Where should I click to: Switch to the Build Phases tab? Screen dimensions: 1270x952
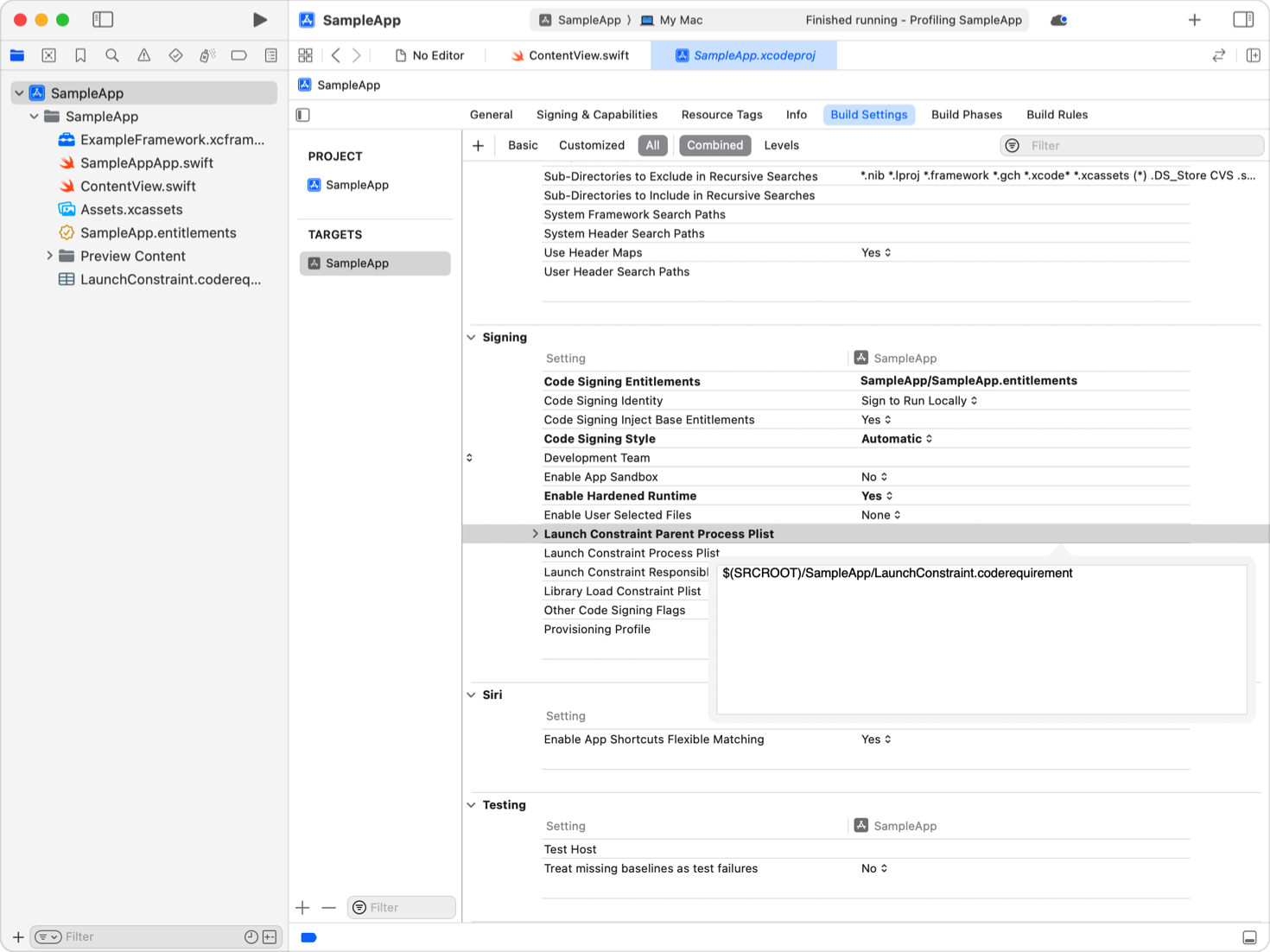tap(966, 114)
